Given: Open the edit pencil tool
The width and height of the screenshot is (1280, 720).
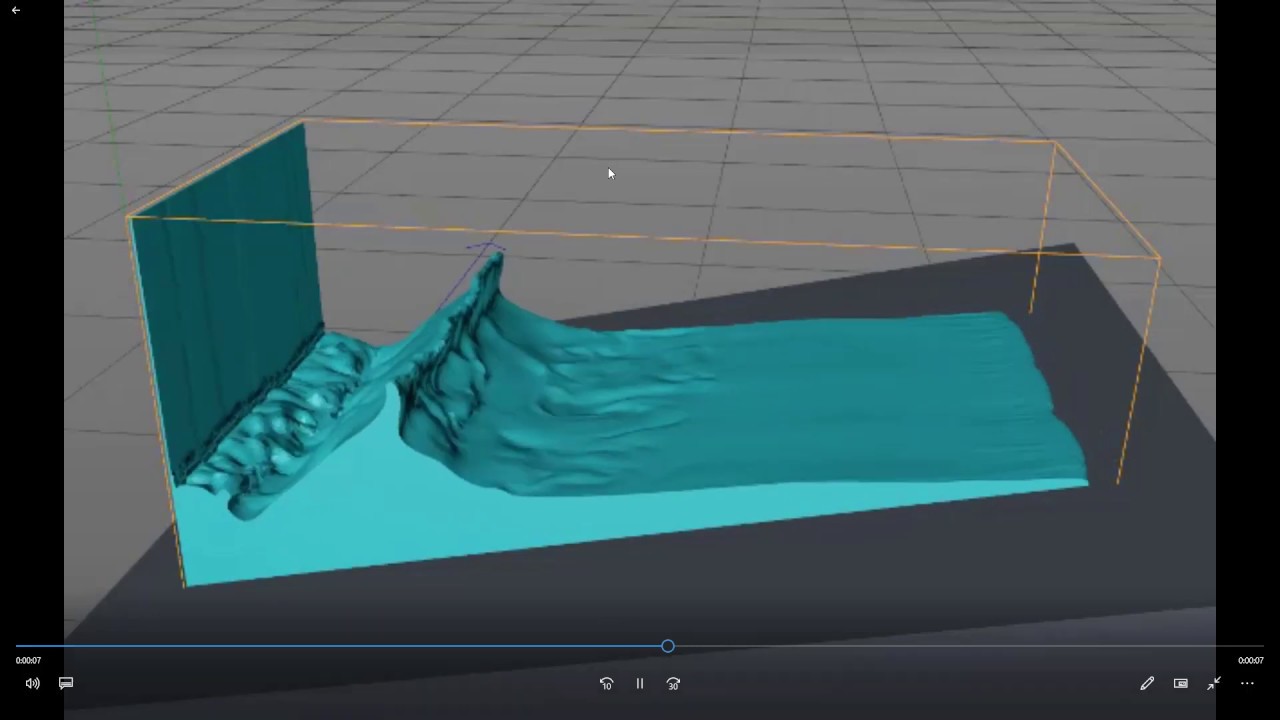Looking at the screenshot, I should pyautogui.click(x=1147, y=683).
